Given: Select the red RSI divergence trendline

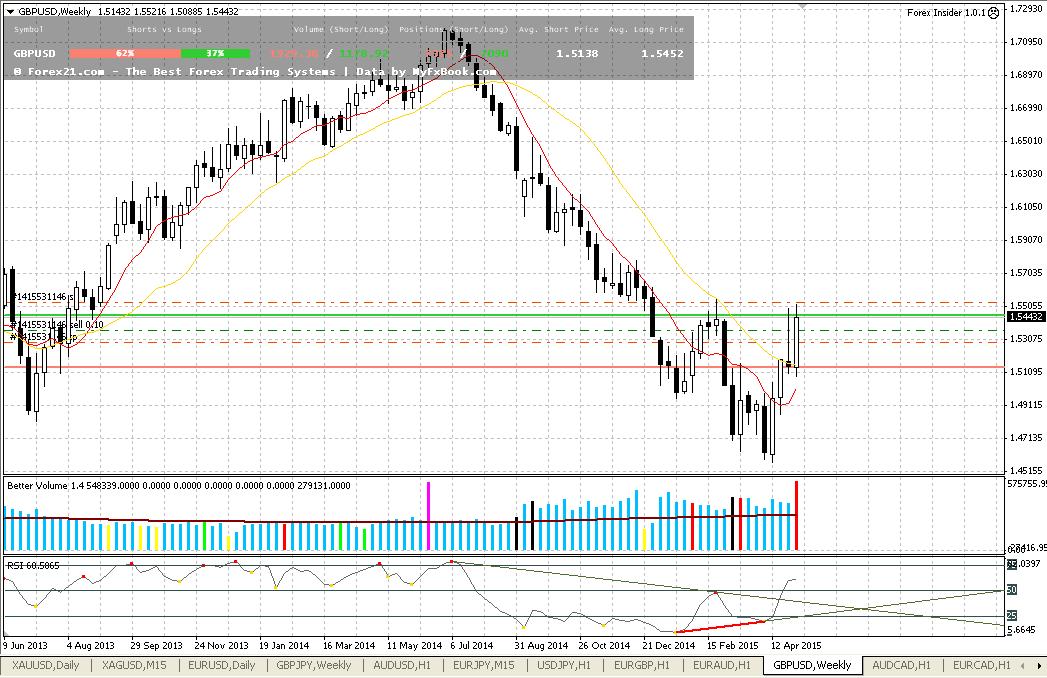Looking at the screenshot, I should click(x=720, y=627).
